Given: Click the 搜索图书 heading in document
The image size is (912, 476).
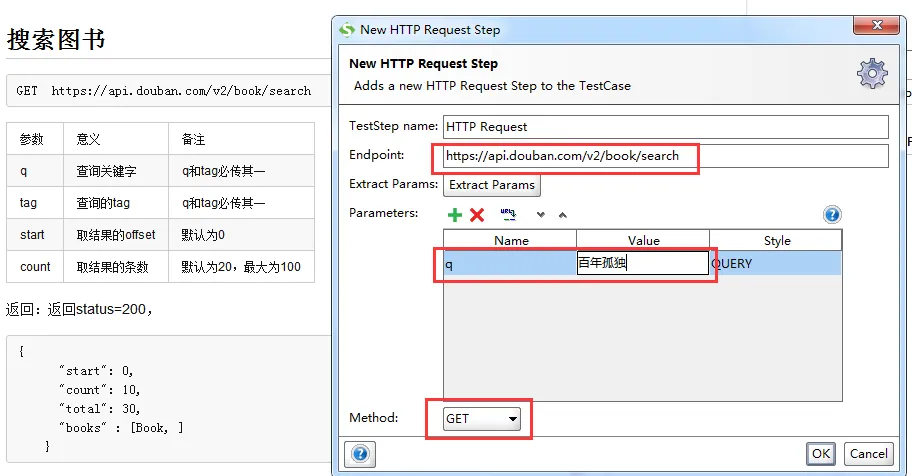Looking at the screenshot, I should [56, 40].
